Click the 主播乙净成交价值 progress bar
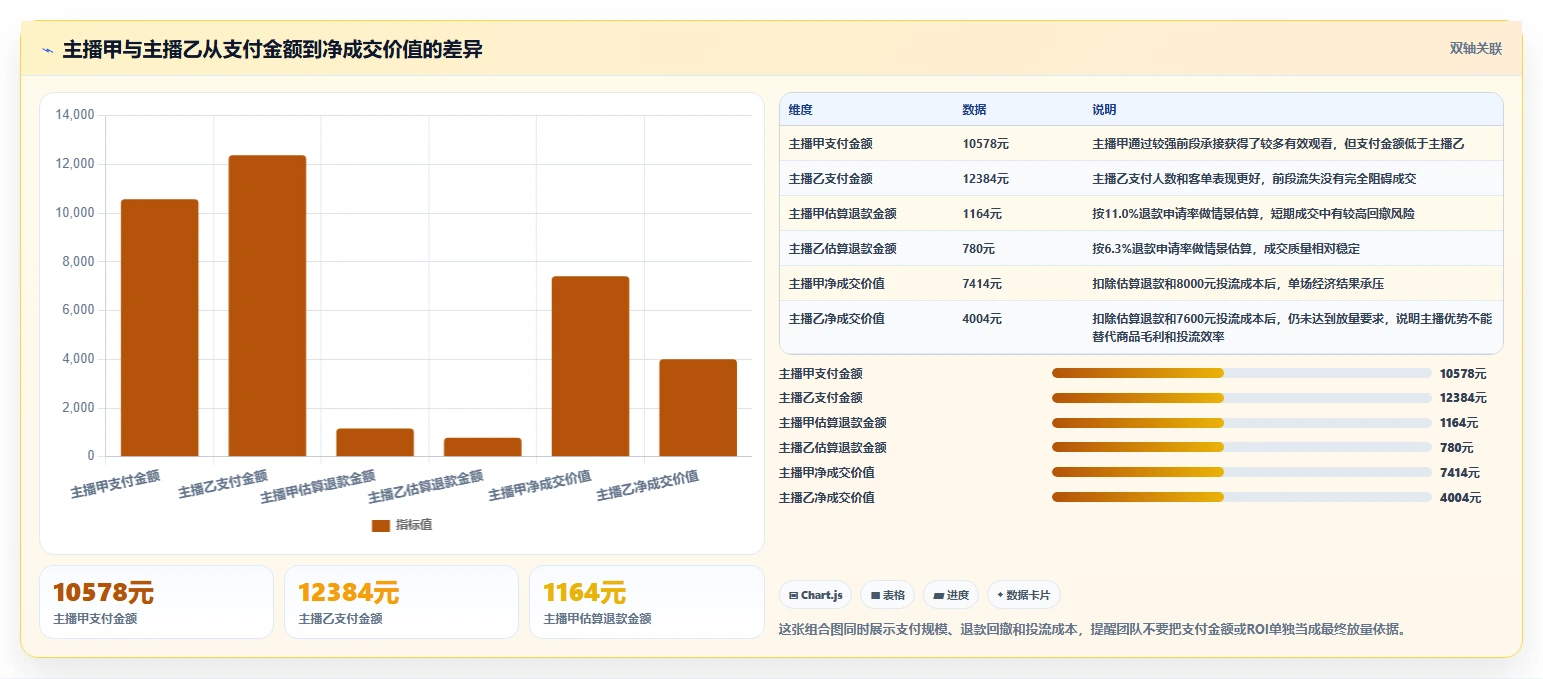The width and height of the screenshot is (1543, 679). (x=1242, y=497)
